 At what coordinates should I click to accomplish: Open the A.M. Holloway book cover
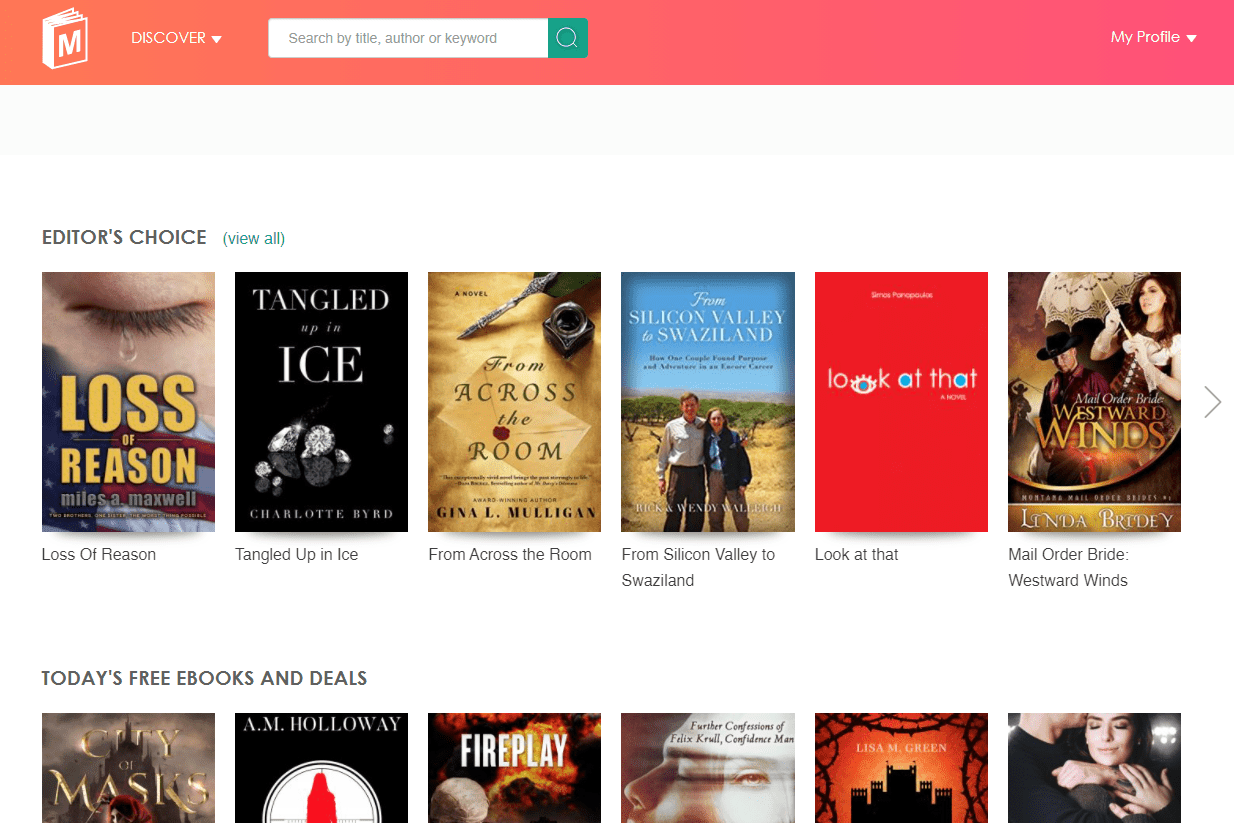tap(321, 768)
